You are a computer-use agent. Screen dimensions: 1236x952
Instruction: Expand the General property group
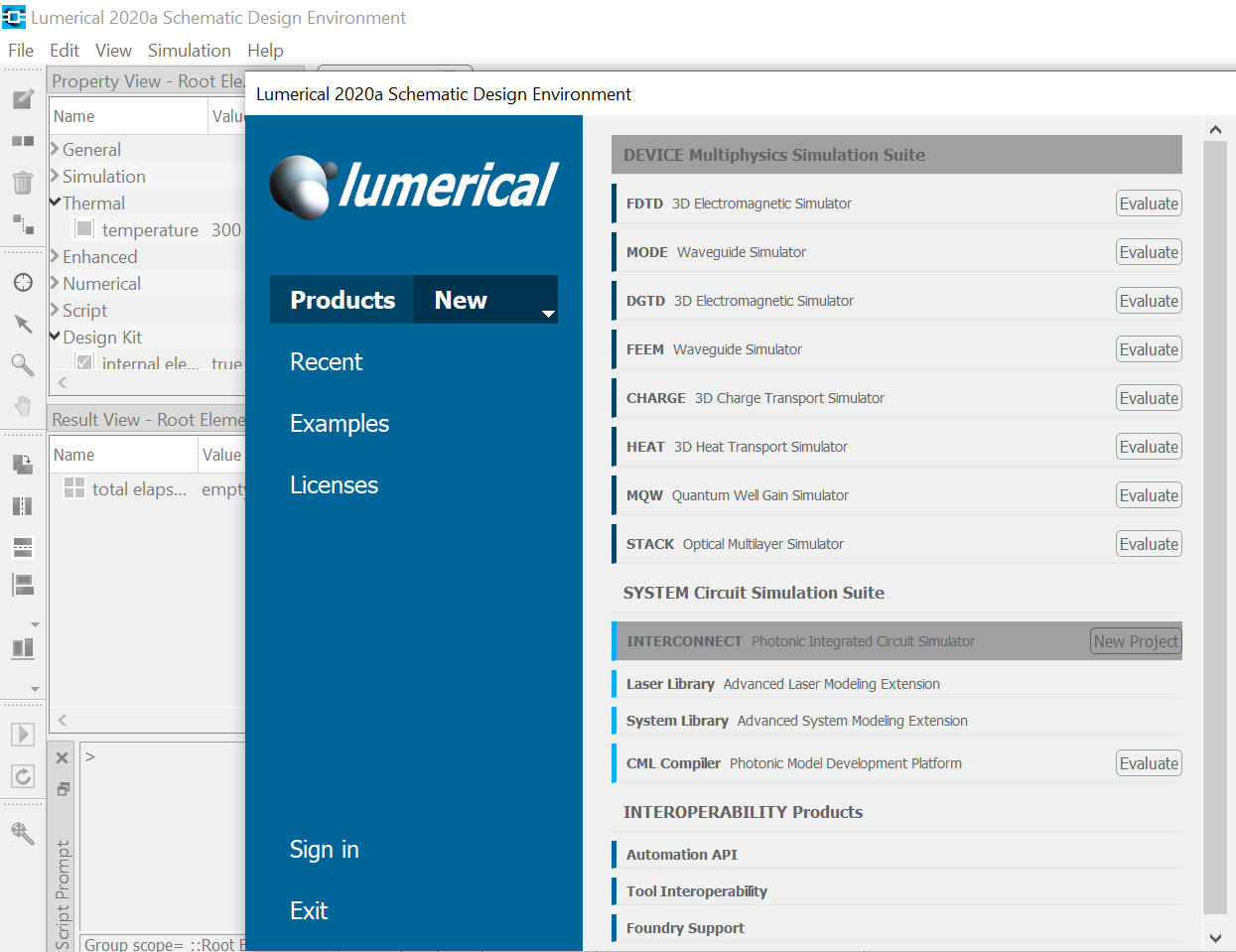tap(55, 149)
